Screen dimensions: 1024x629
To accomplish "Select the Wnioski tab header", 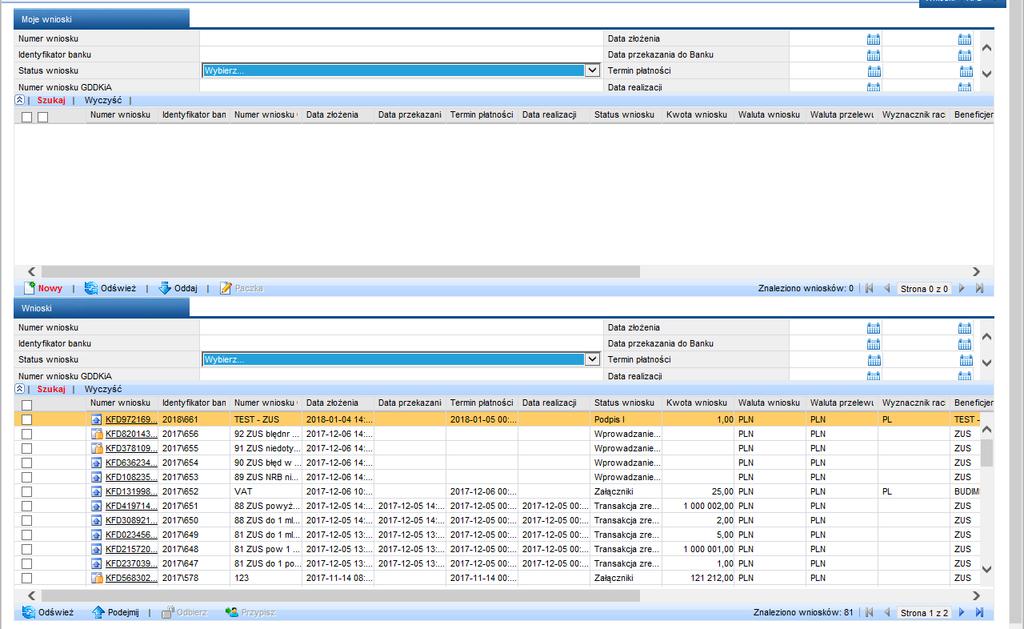I will point(101,308).
